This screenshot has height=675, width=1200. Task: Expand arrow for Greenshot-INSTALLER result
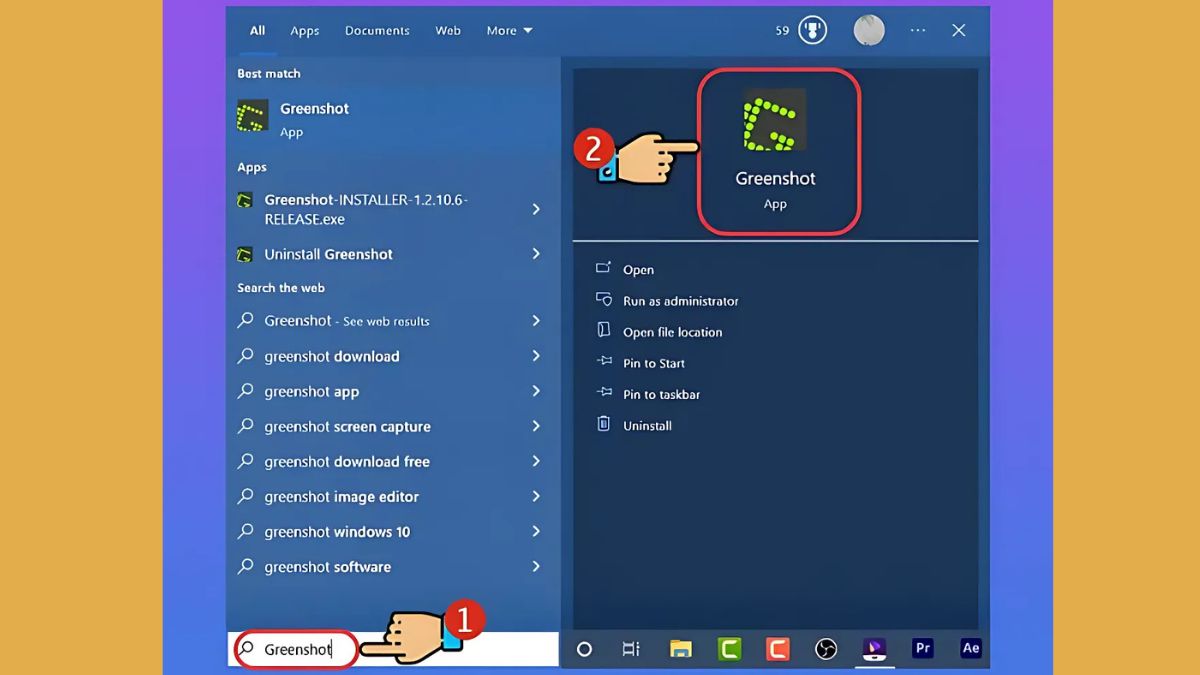click(x=536, y=209)
